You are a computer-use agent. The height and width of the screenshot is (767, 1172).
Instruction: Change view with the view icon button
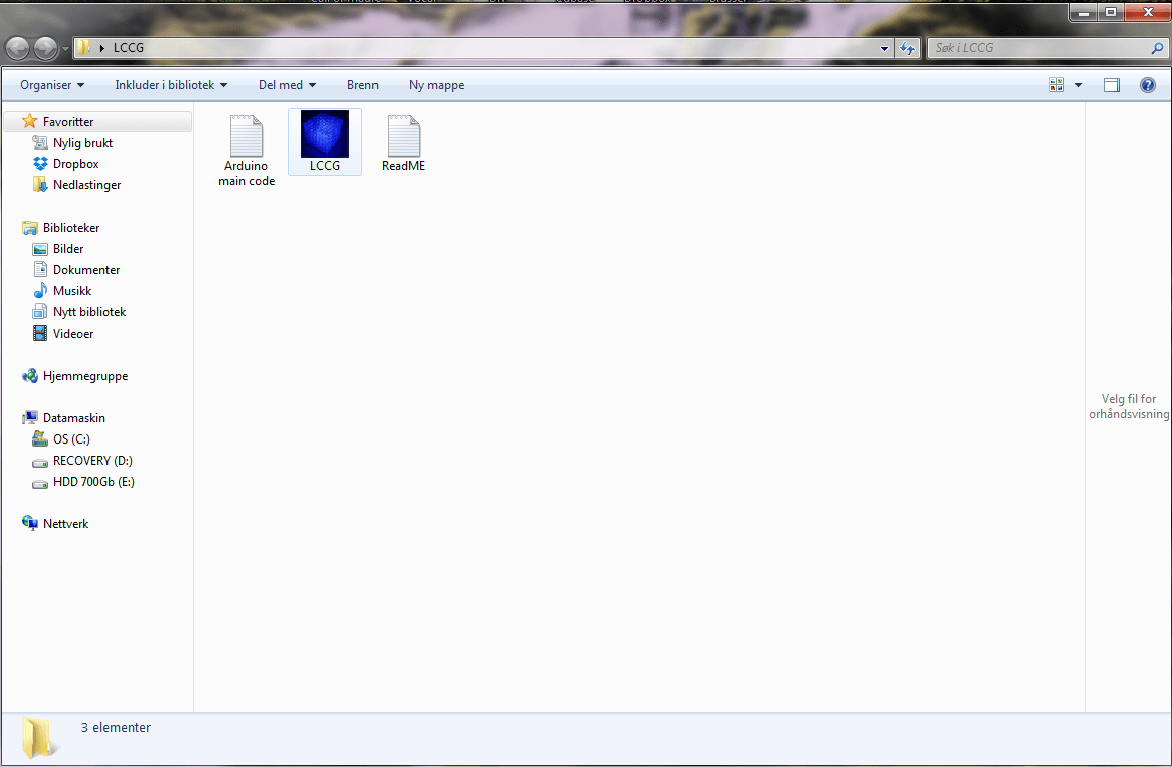pos(1056,85)
